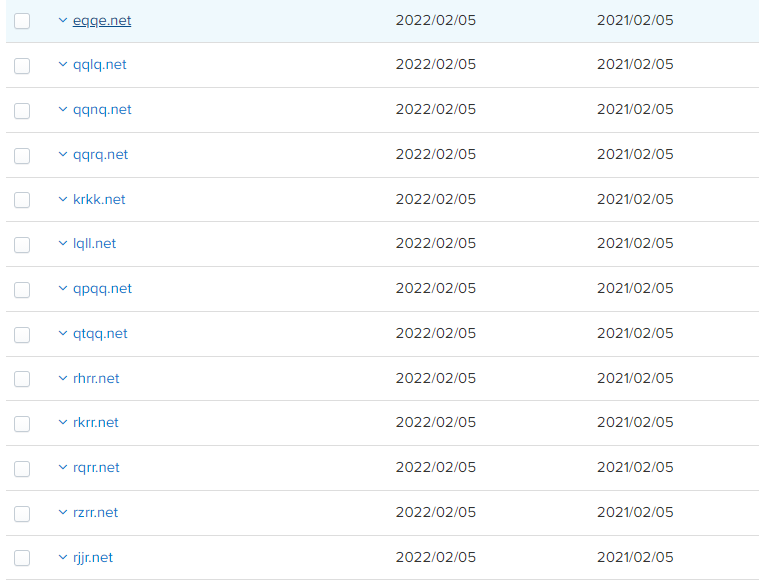The width and height of the screenshot is (759, 582).
Task: Select the qqlq.net row checkbox
Action: point(22,66)
